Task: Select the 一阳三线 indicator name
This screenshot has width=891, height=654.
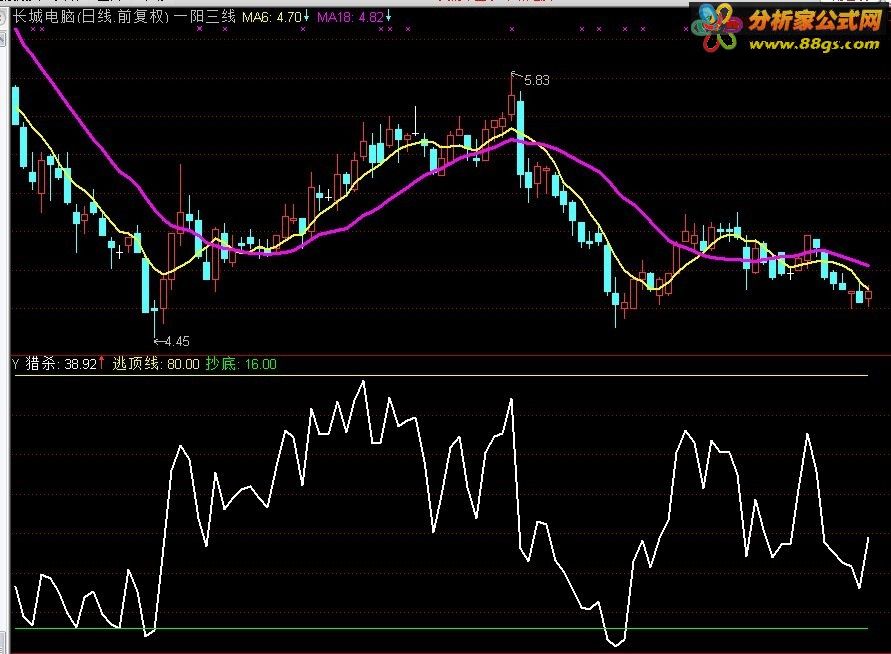Action: (x=205, y=16)
